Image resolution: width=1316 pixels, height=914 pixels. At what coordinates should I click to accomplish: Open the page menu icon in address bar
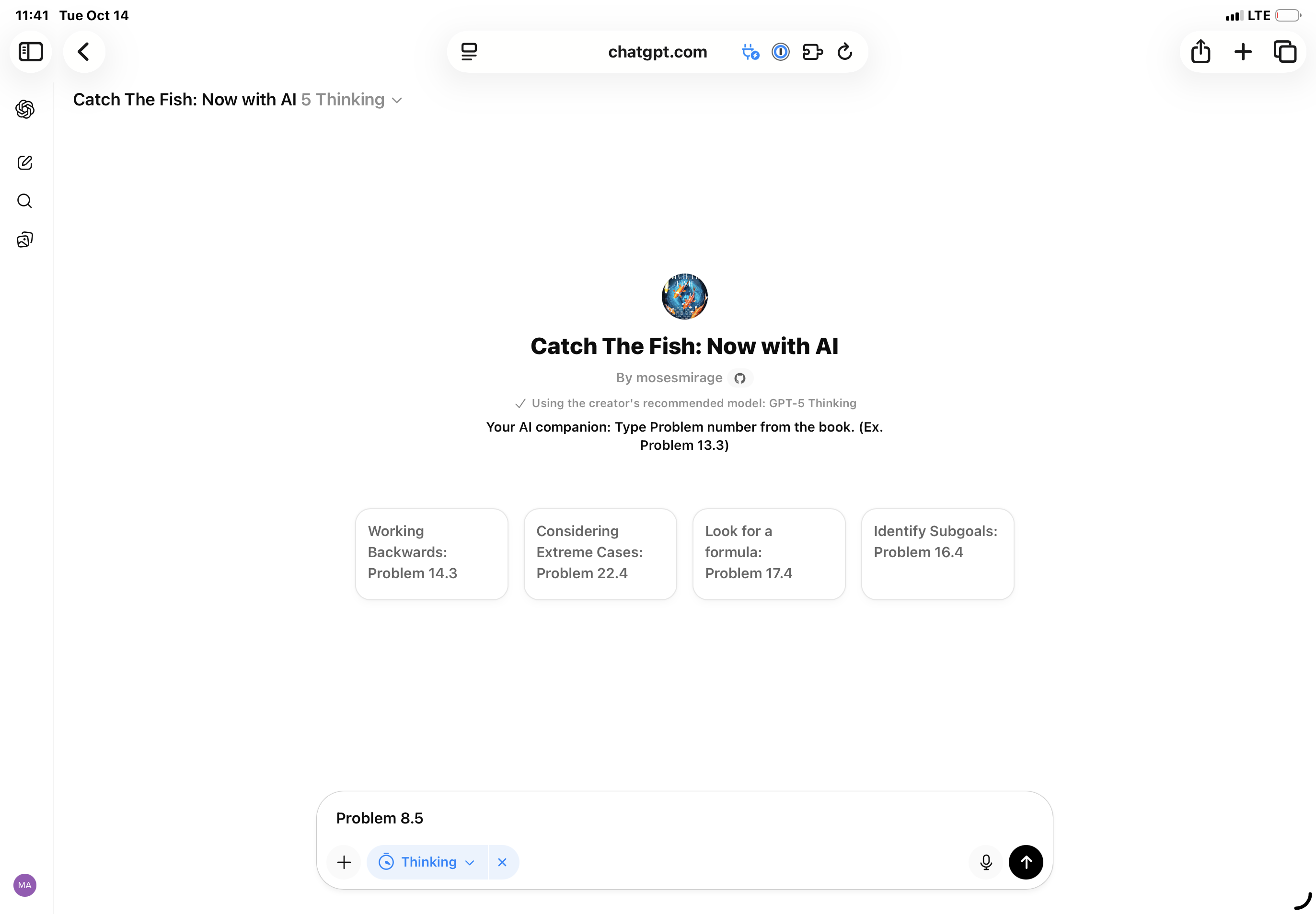click(469, 52)
